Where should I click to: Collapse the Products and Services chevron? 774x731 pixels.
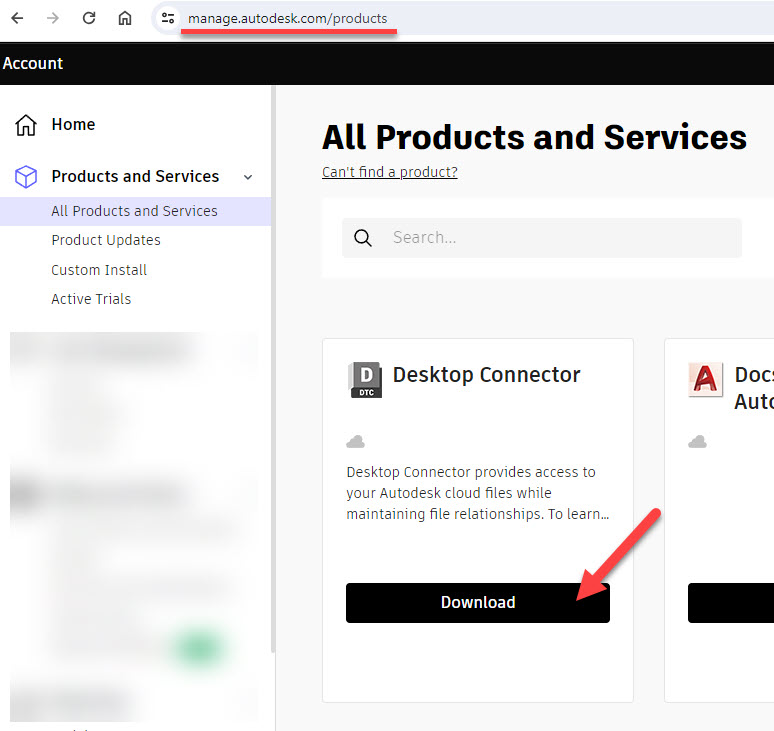(x=248, y=177)
